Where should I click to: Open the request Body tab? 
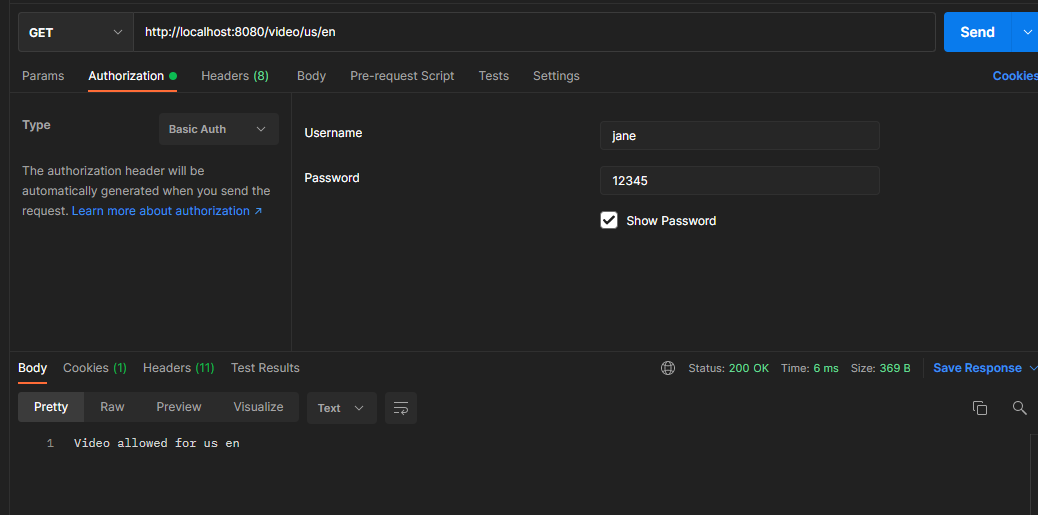(x=311, y=76)
